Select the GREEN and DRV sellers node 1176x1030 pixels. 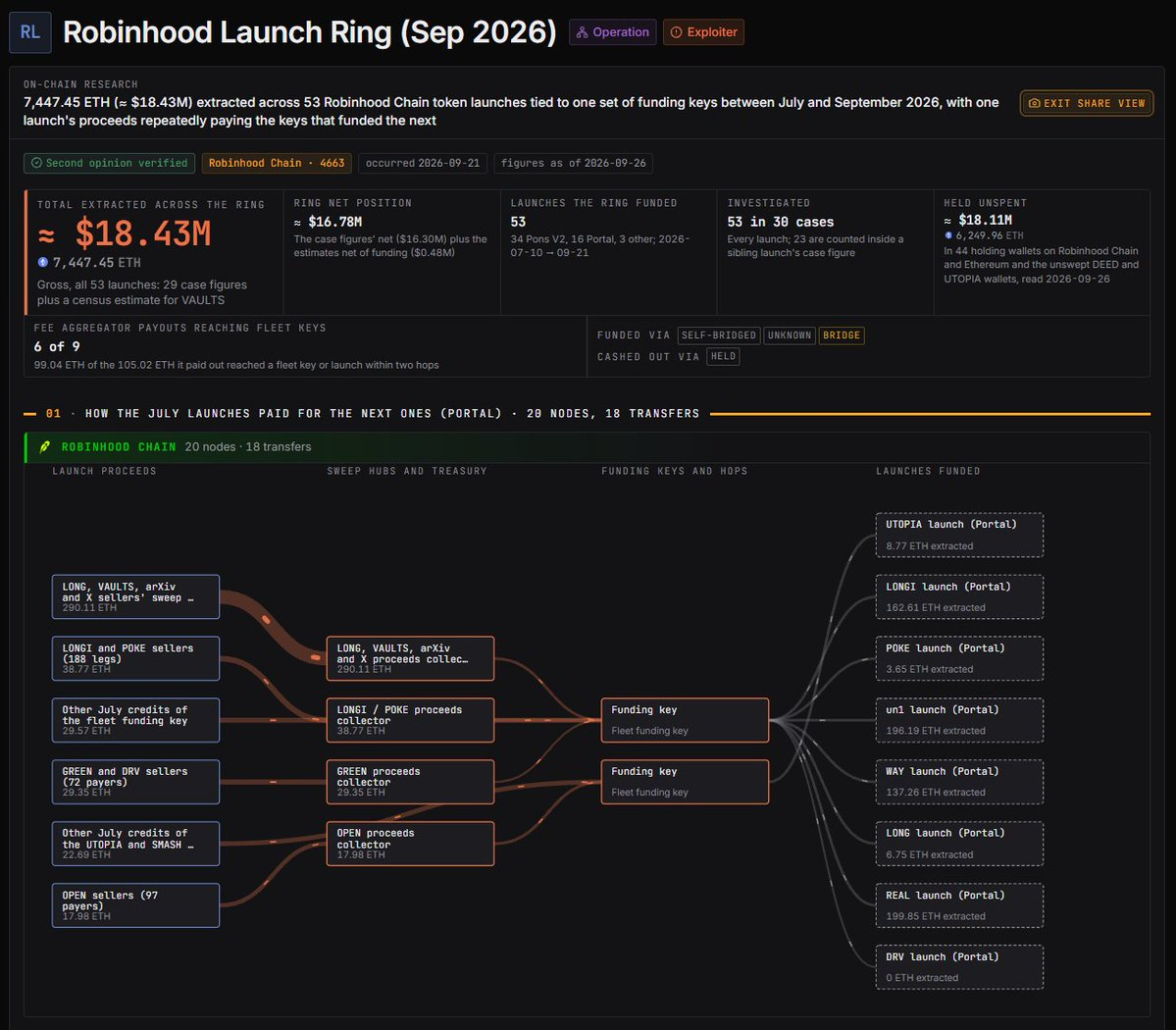135,782
